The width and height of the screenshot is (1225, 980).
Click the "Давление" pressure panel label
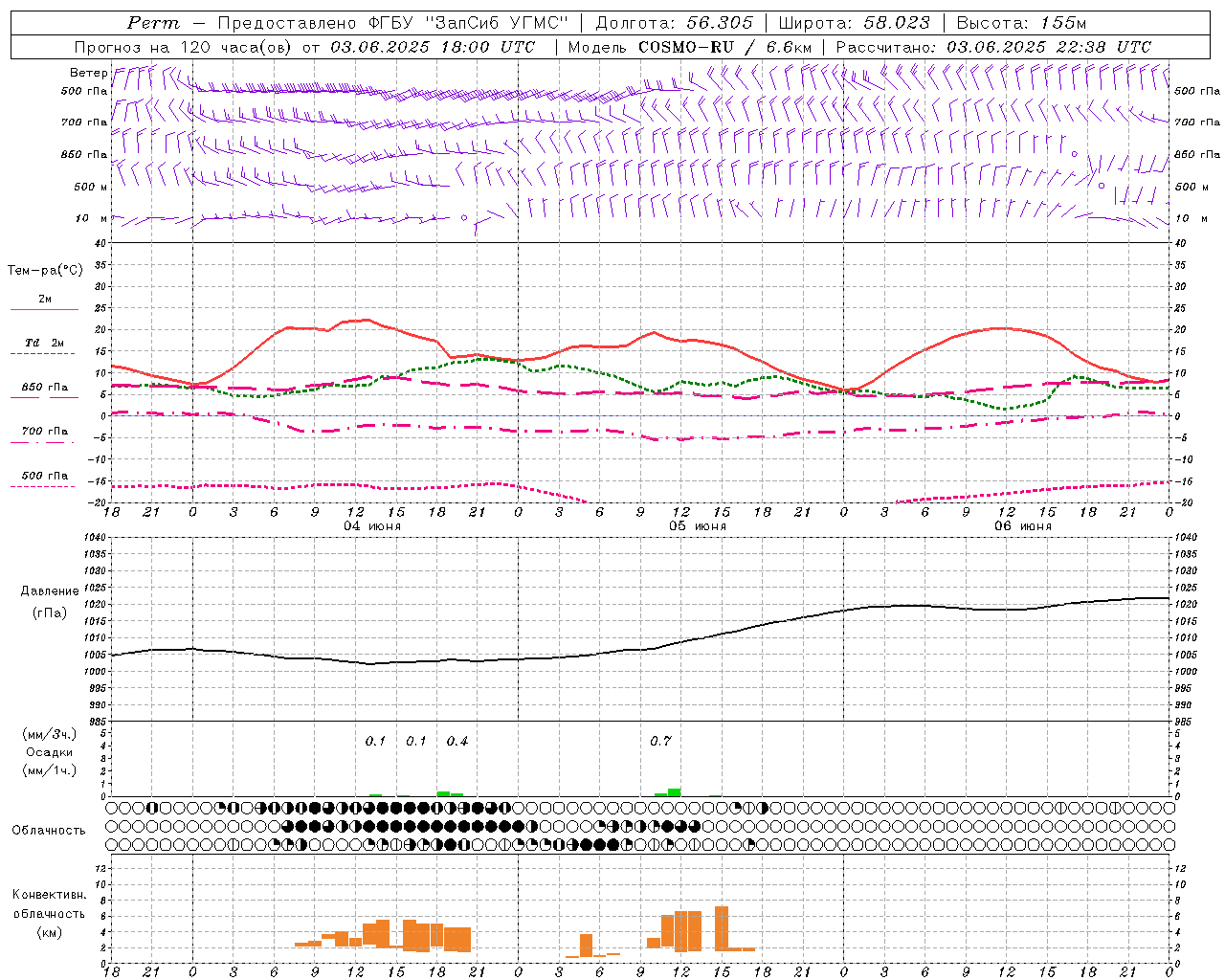[50, 591]
